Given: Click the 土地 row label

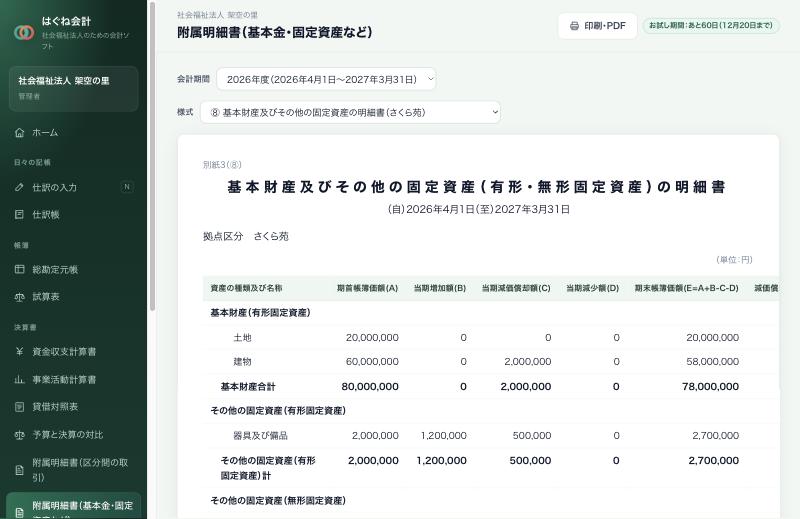Looking at the screenshot, I should coord(242,337).
